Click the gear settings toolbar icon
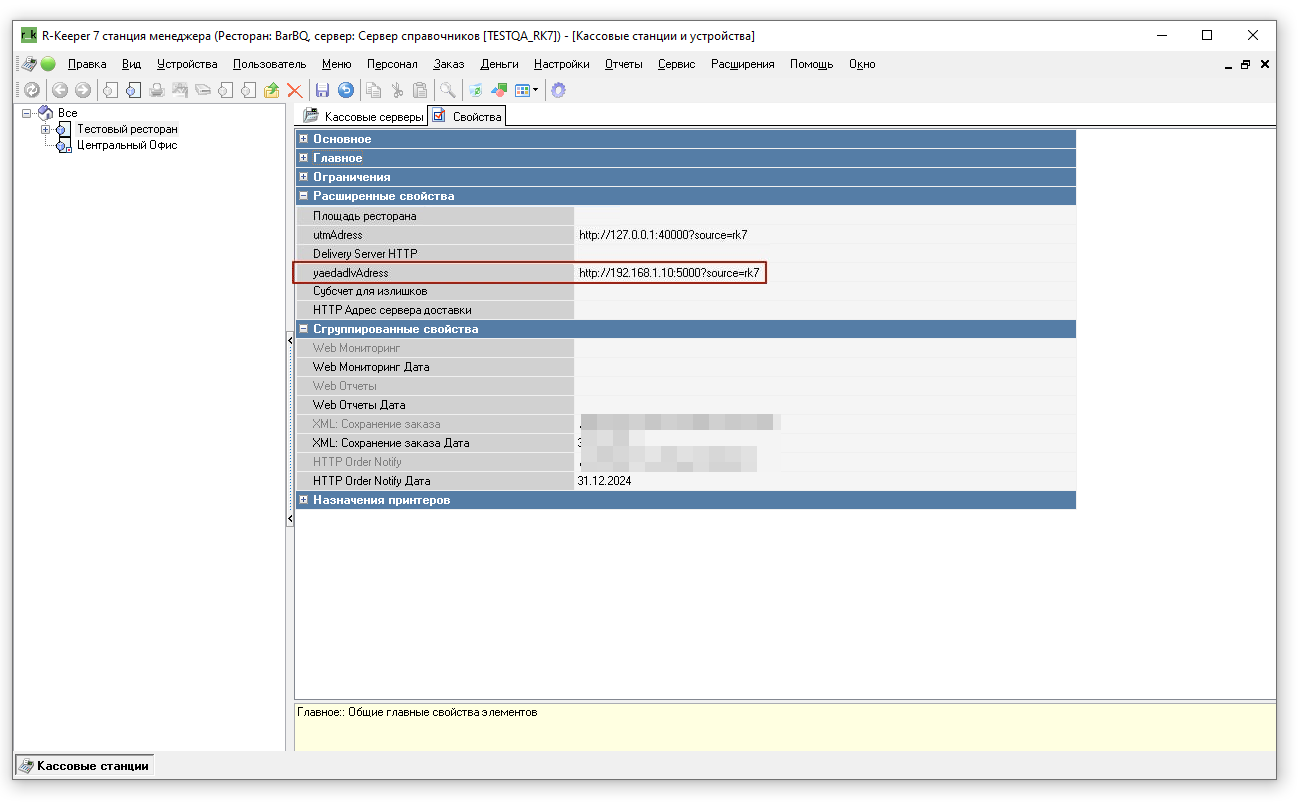 tap(558, 90)
